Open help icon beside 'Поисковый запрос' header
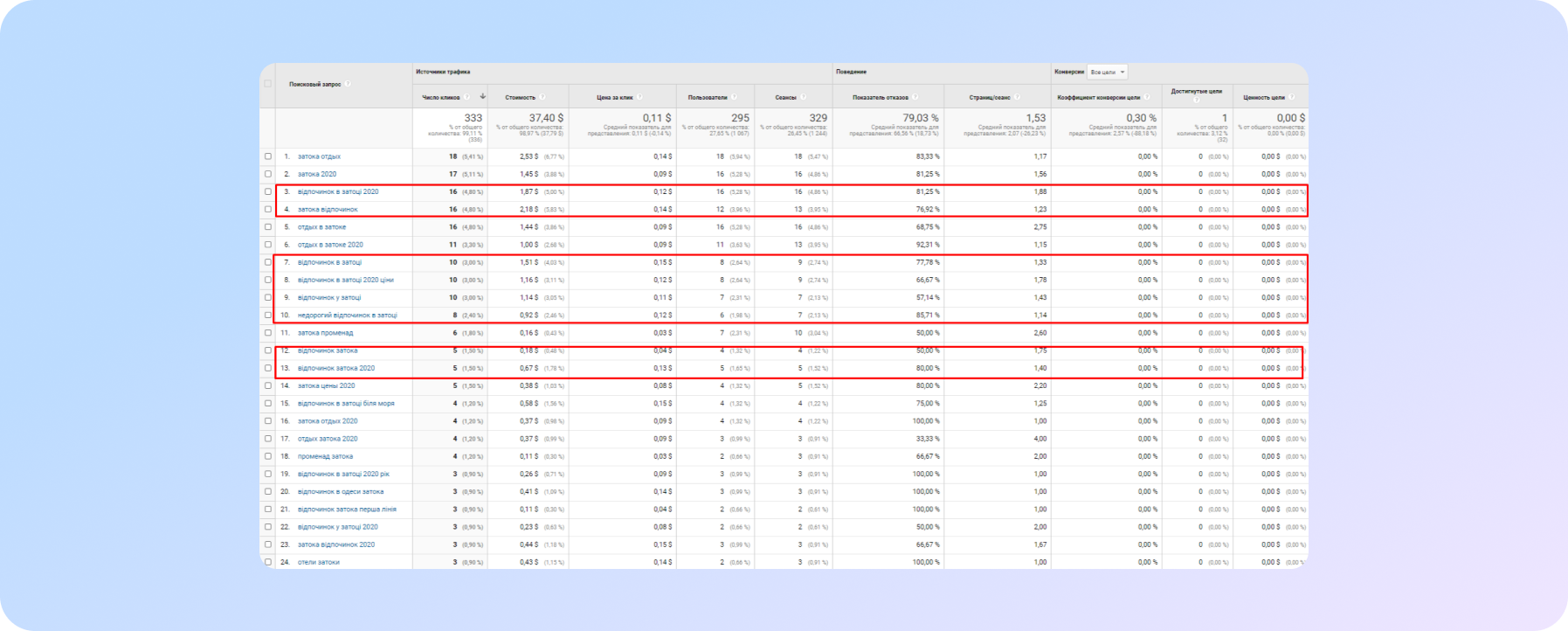 348,84
